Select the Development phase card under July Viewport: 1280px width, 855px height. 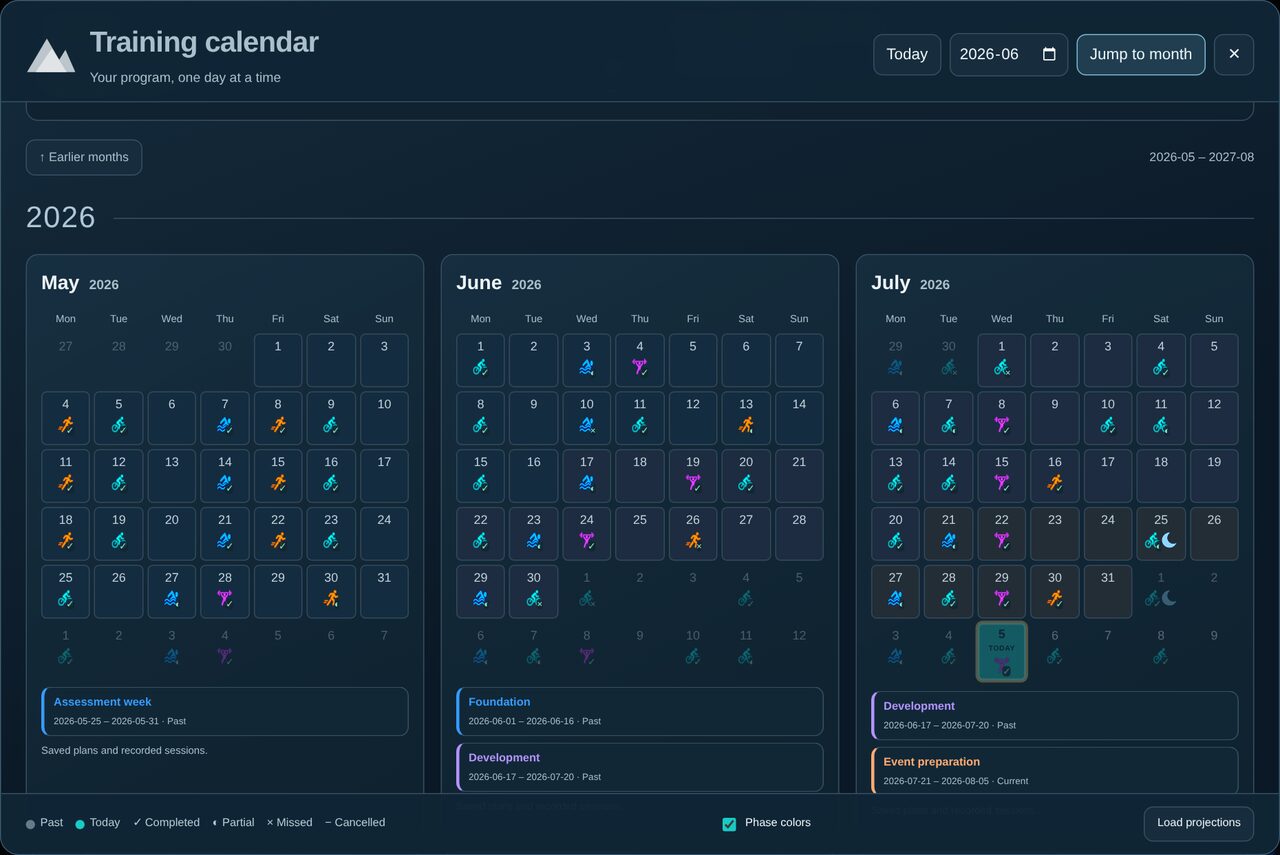click(x=1054, y=715)
